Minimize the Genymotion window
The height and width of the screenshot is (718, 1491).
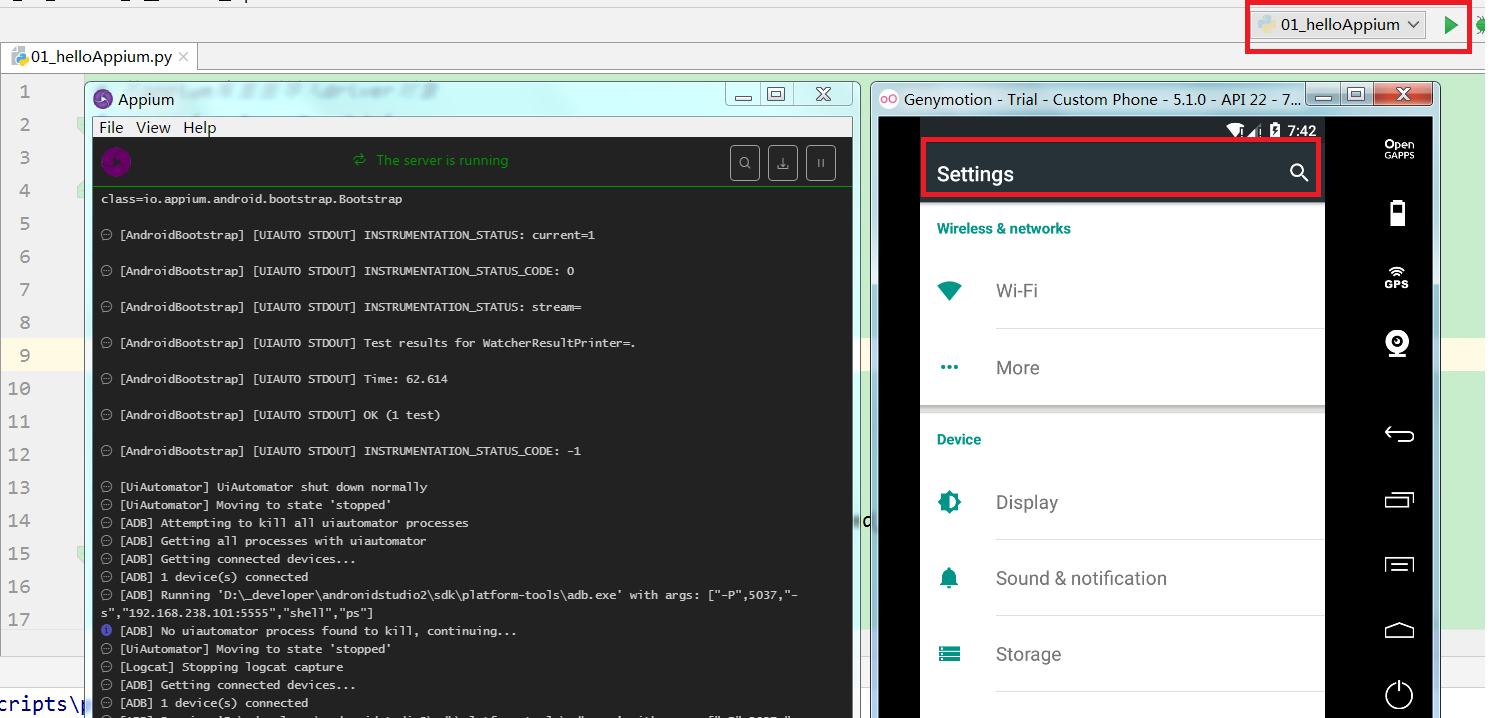click(x=1324, y=97)
